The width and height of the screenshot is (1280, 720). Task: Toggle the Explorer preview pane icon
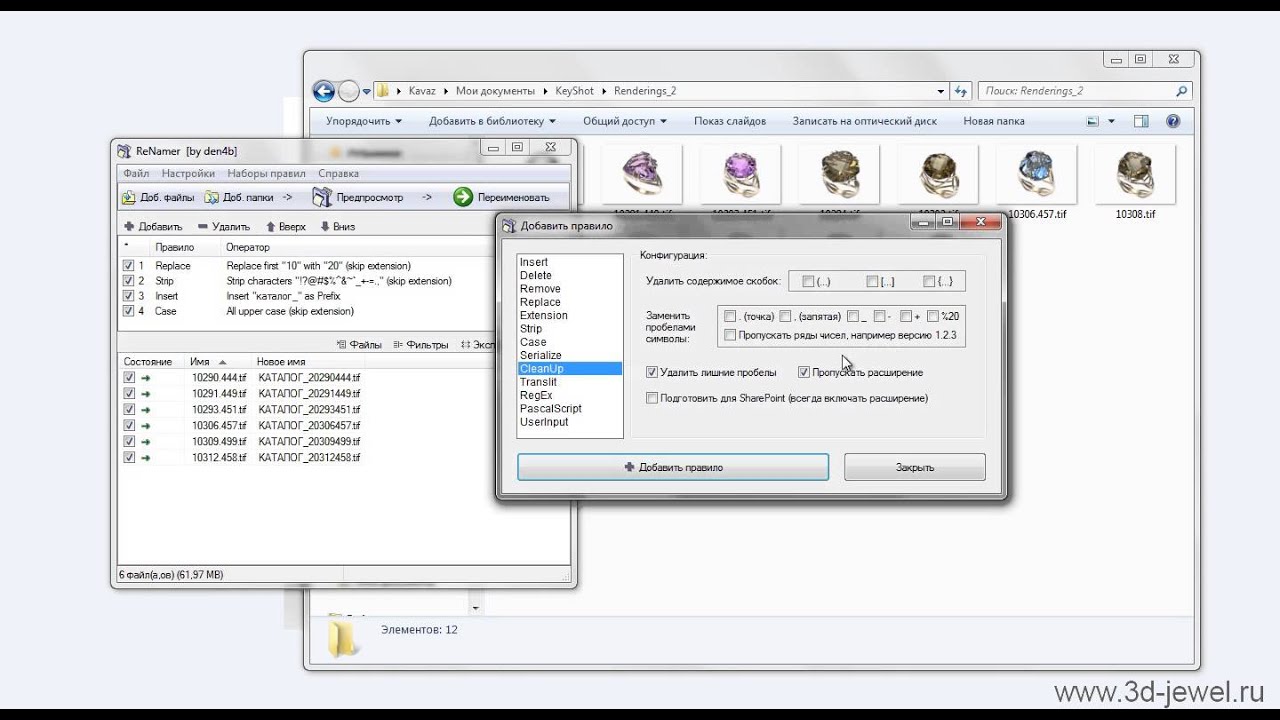(x=1141, y=121)
